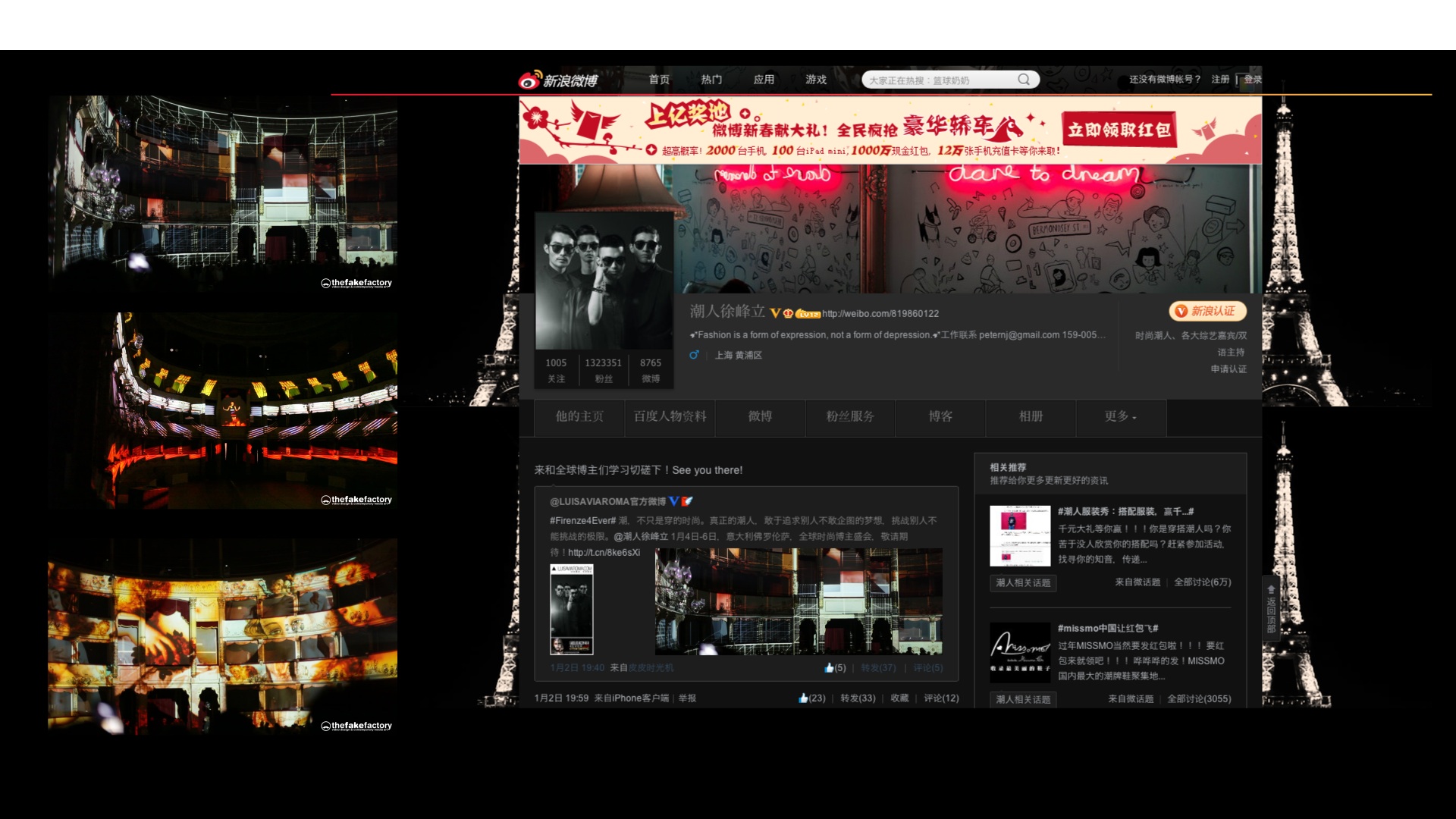Screen dimensions: 1456x819
Task: Click the Sina Weibo logo
Action: click(558, 80)
